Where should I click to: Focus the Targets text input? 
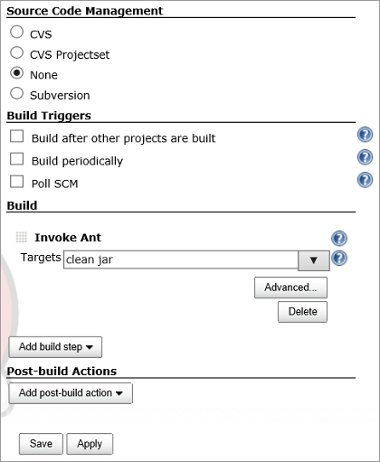pos(181,259)
